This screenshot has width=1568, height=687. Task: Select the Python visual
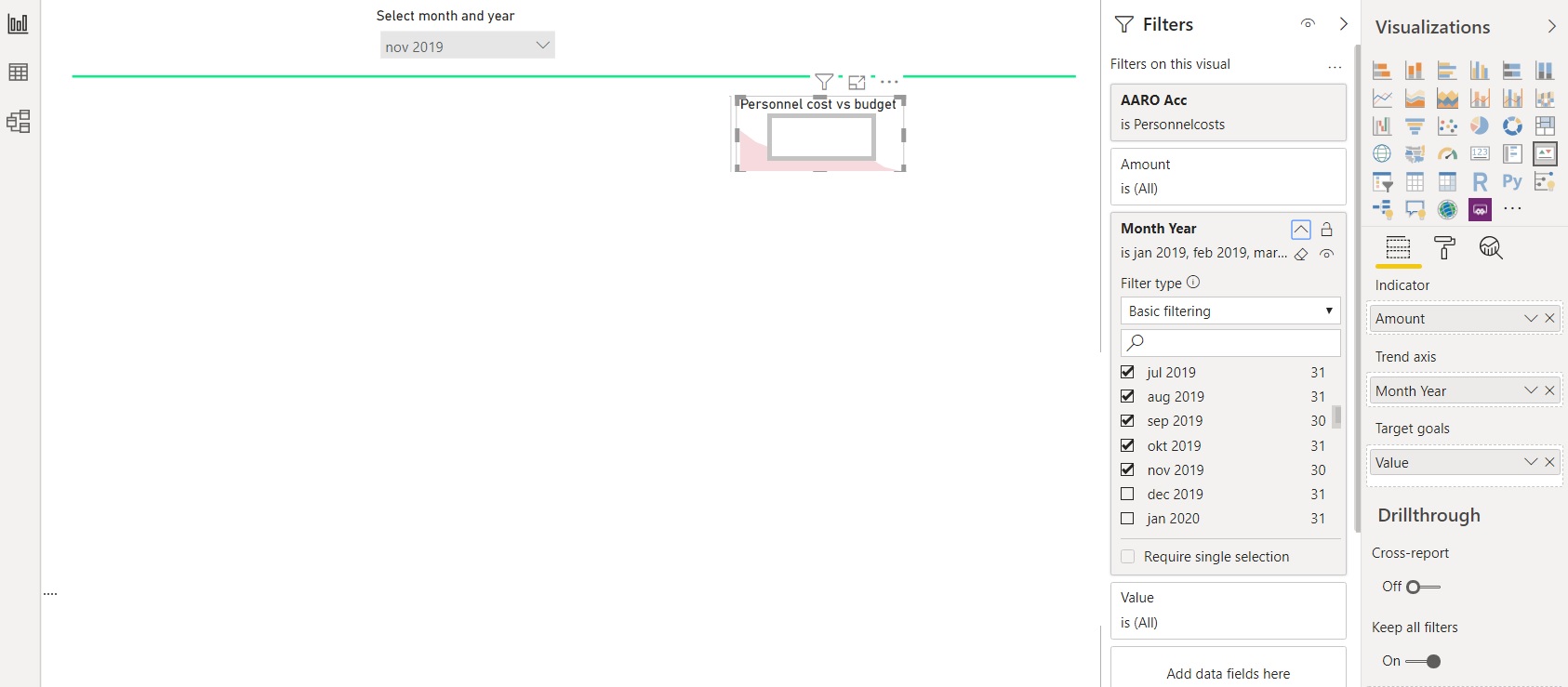(x=1512, y=181)
